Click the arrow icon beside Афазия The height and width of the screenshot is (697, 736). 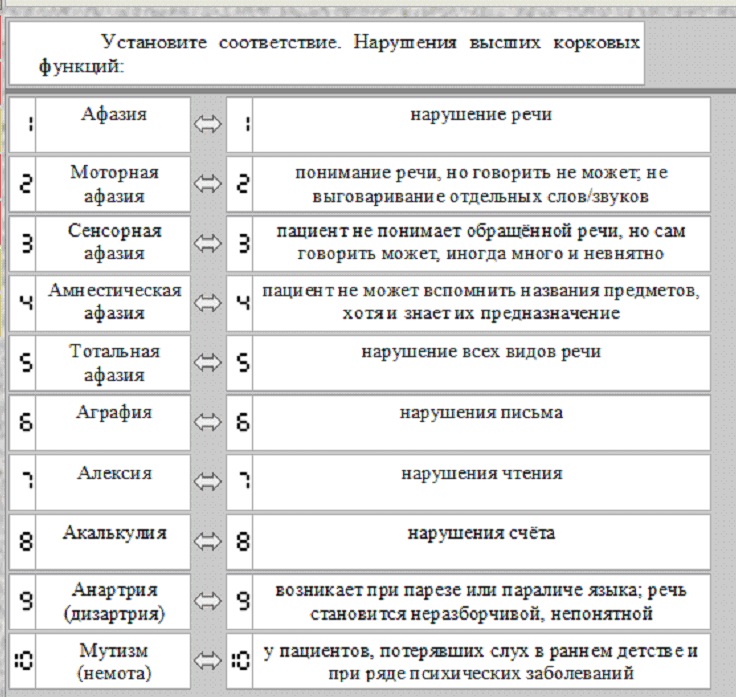tap(207, 124)
